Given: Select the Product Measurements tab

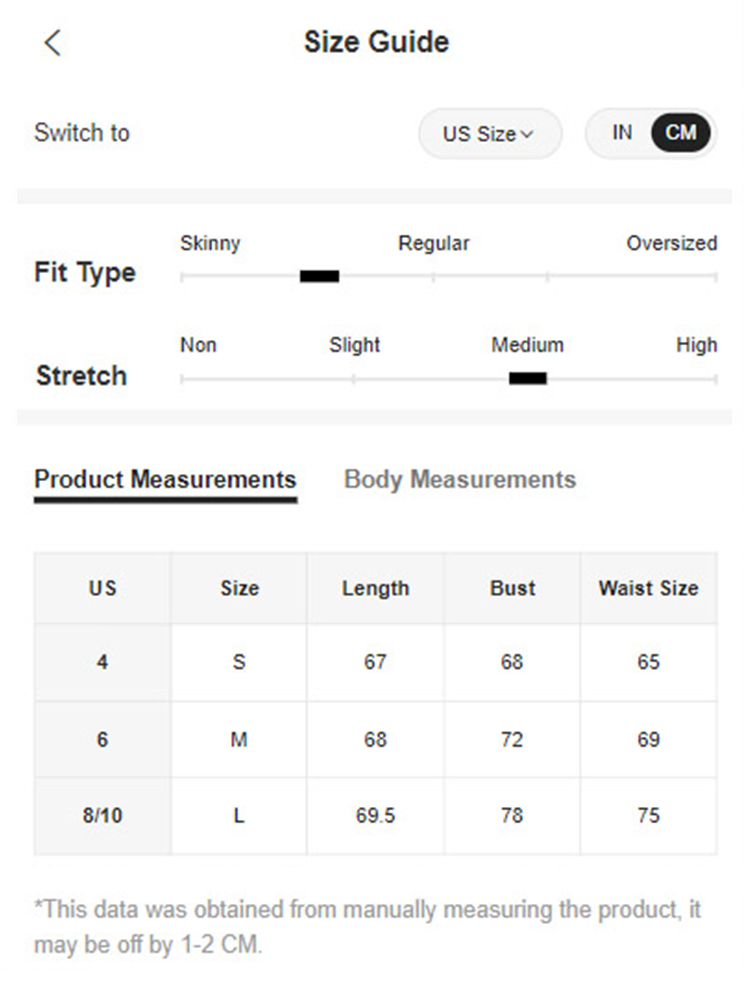Looking at the screenshot, I should 164,479.
